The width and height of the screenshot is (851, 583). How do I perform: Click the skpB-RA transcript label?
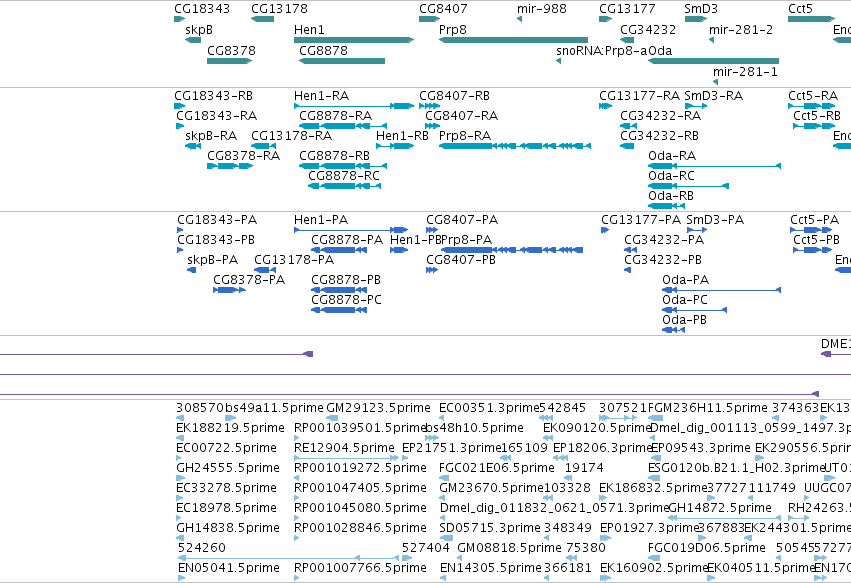(x=211, y=136)
